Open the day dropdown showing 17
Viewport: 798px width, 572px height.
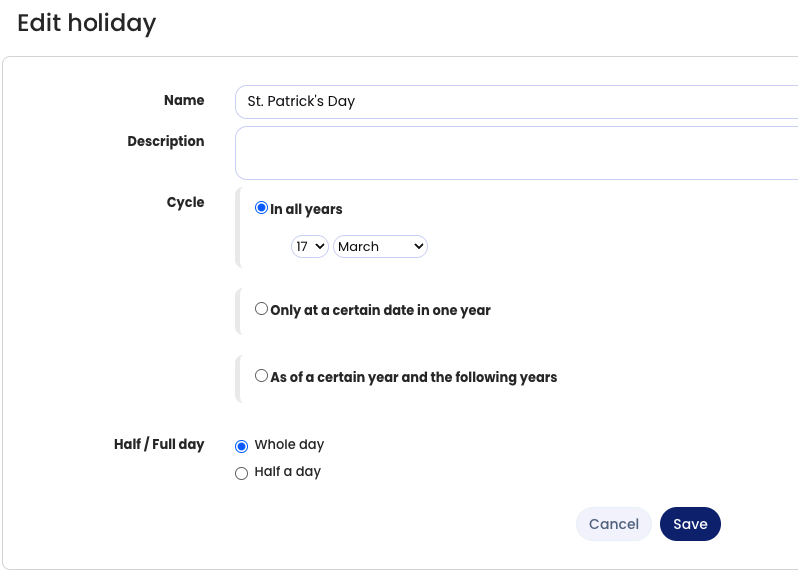coord(310,246)
